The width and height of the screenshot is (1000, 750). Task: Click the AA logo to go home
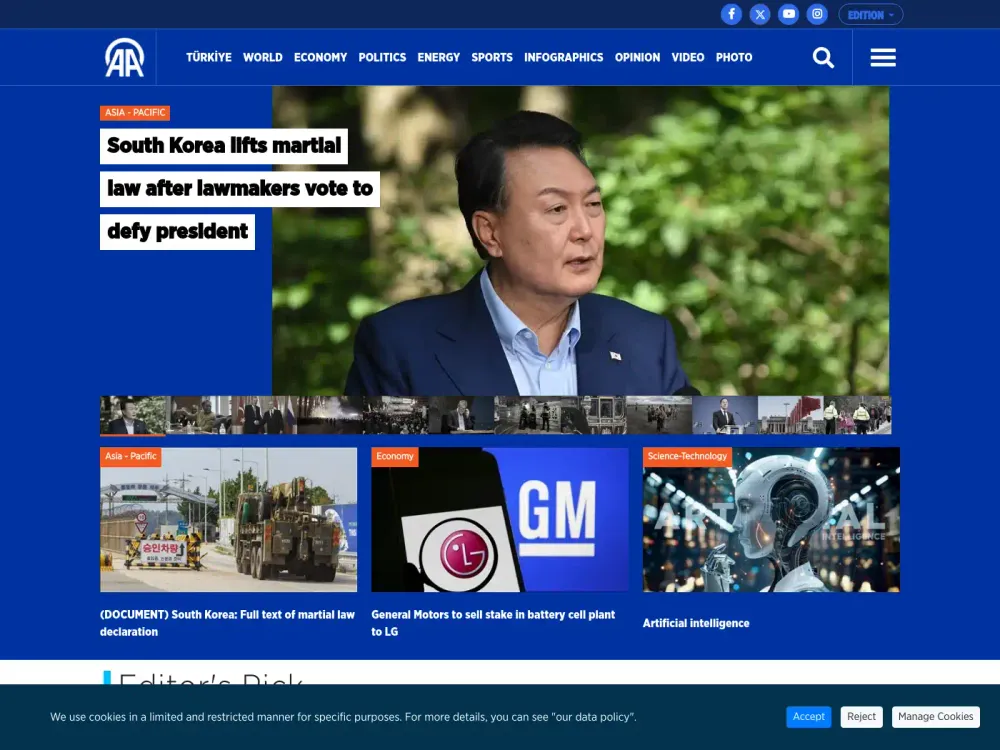click(x=125, y=58)
